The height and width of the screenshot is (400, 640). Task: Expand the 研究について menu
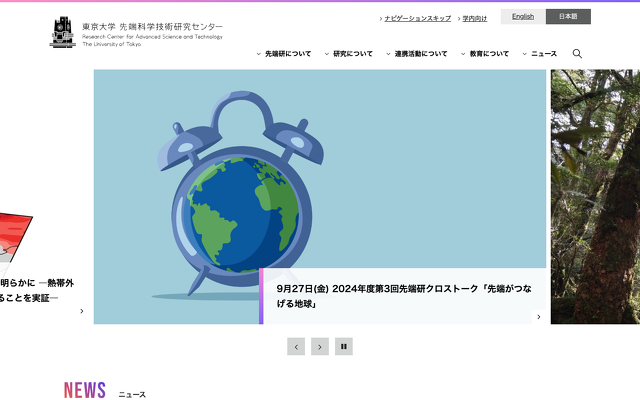coord(349,54)
